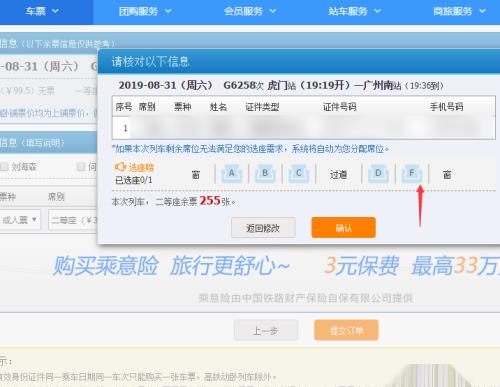This screenshot has height=387, width=500.
Task: Open the 成人票 ticket type dropdown
Action: (x=20, y=220)
